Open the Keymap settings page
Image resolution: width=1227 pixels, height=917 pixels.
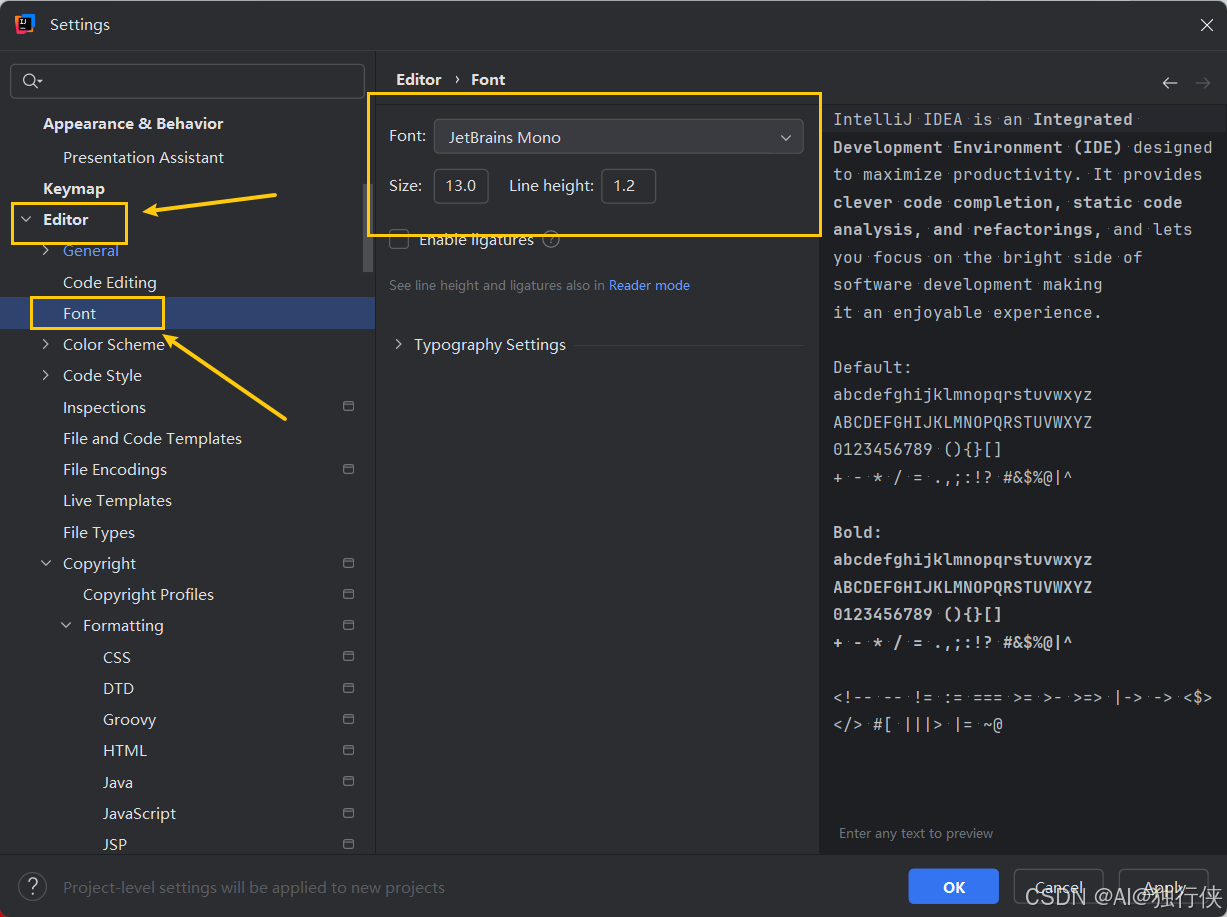click(x=74, y=188)
